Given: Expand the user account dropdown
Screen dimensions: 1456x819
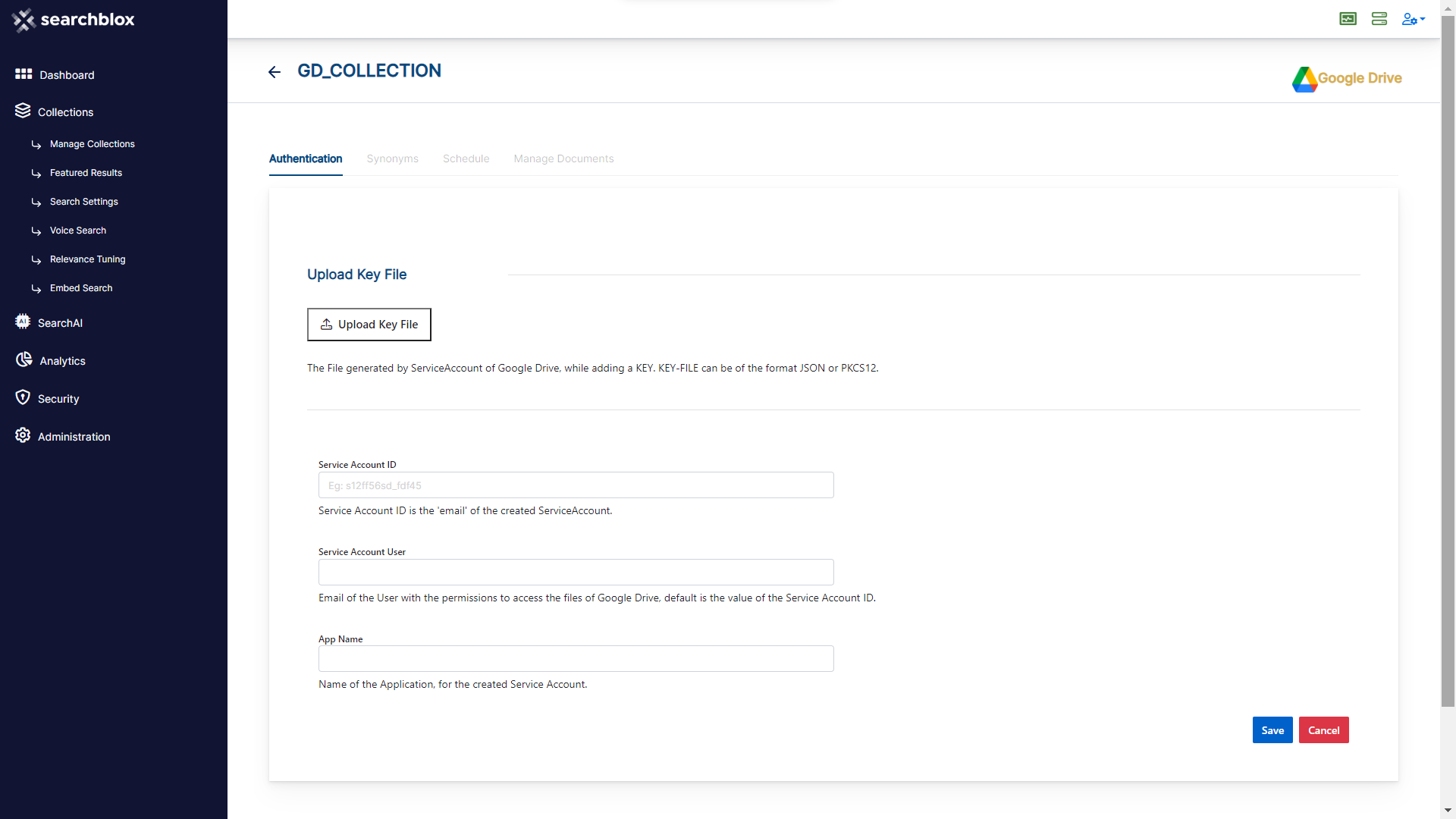Looking at the screenshot, I should pos(1413,19).
